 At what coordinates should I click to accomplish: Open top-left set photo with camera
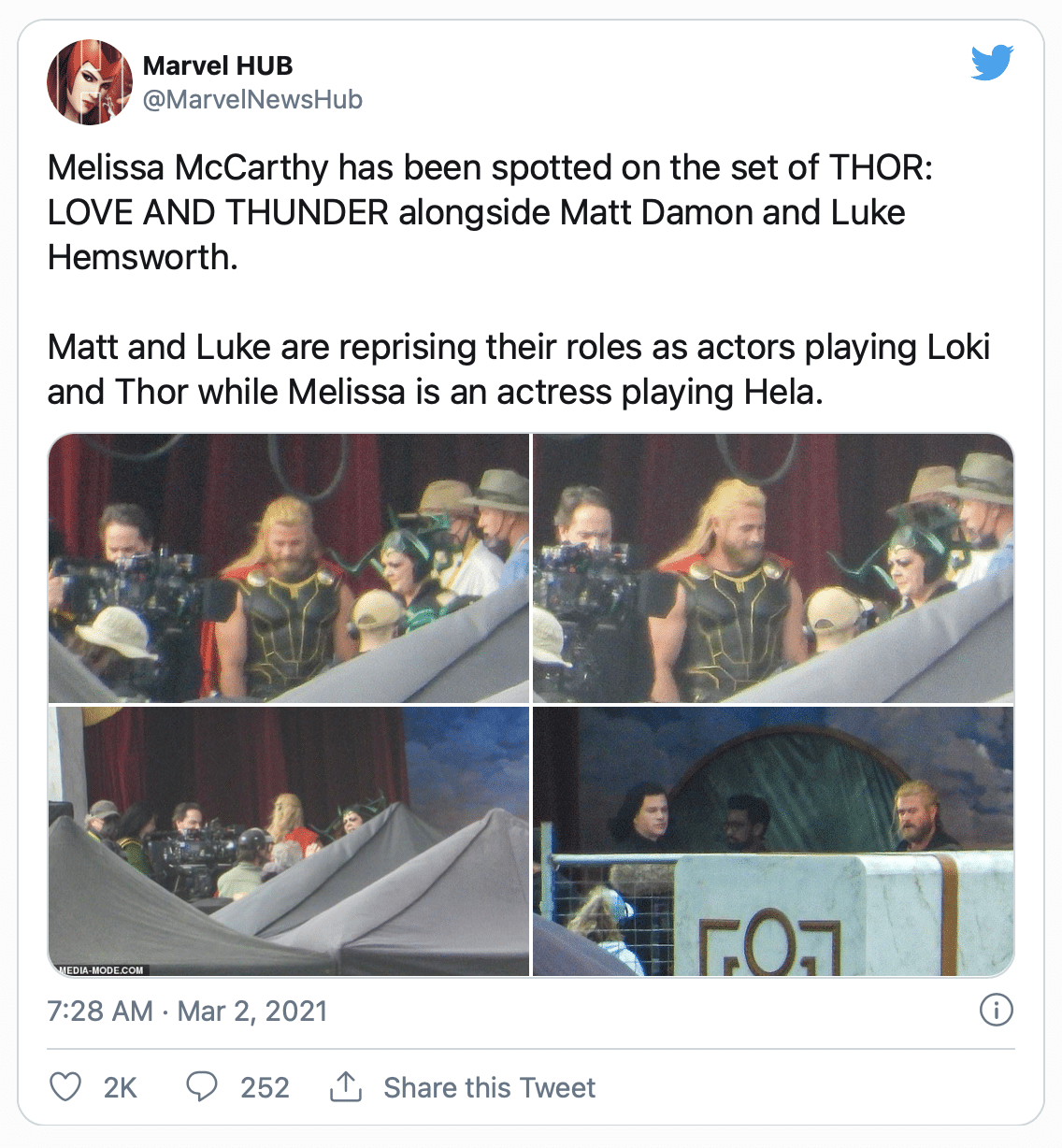pos(288,567)
